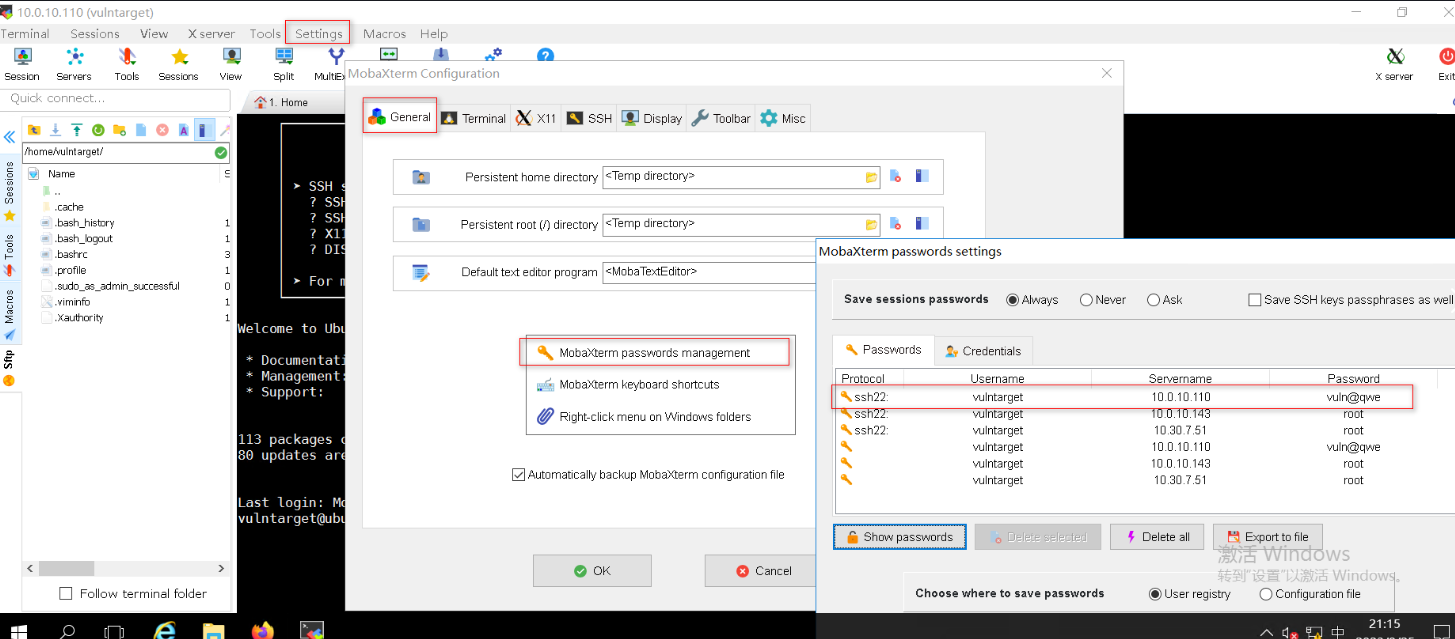Select the Passwords tab
The height and width of the screenshot is (639, 1455).
pos(883,350)
